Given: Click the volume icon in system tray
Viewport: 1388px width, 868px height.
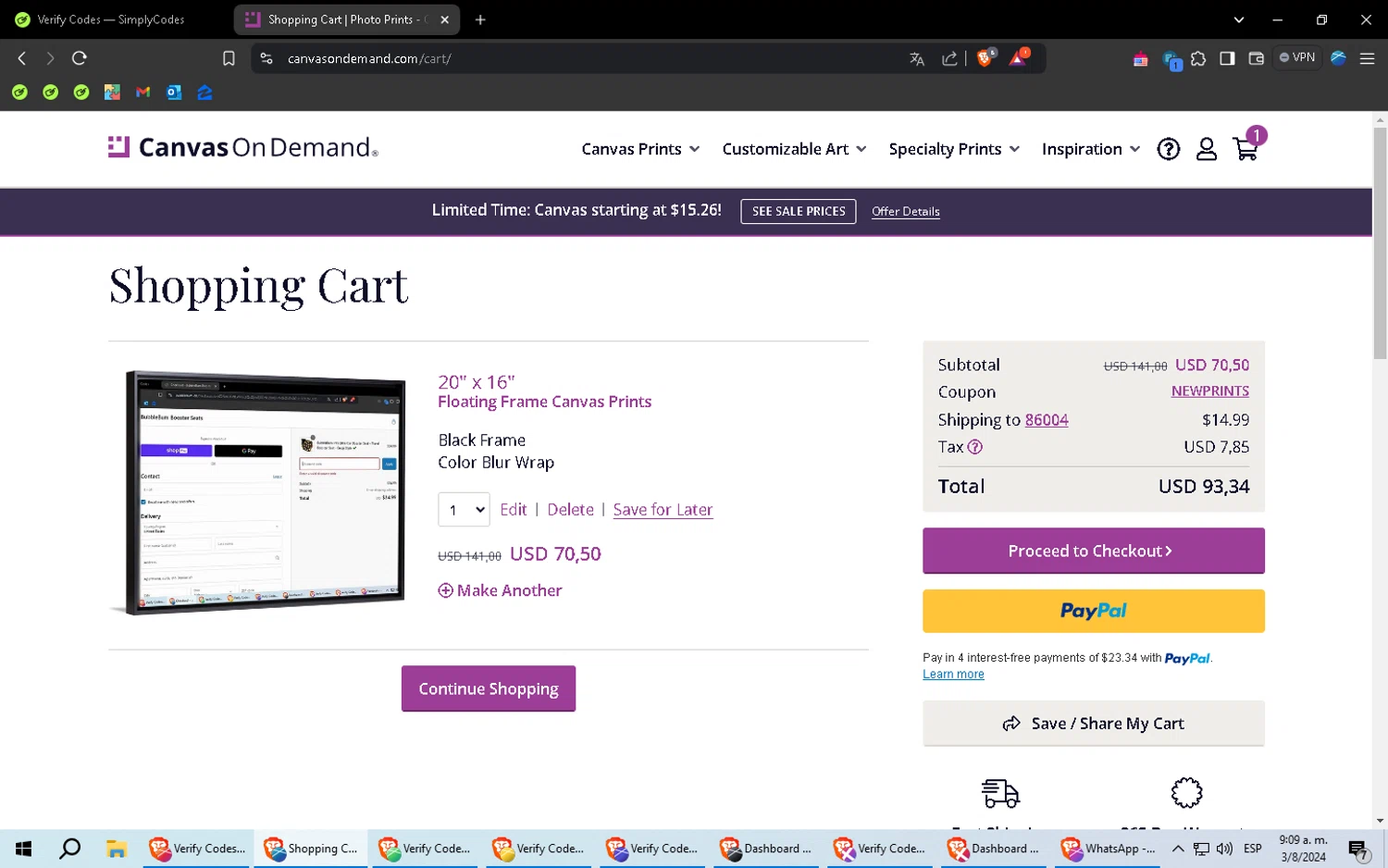Looking at the screenshot, I should [1224, 849].
